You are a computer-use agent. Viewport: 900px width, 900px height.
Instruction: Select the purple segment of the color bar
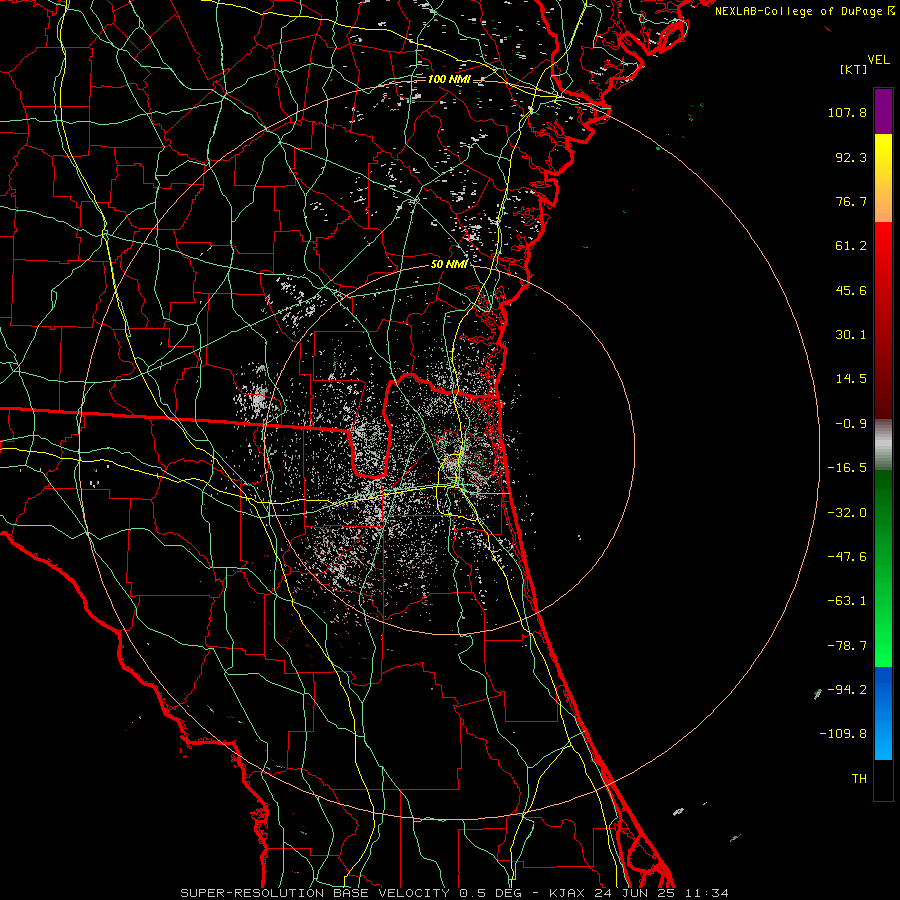pos(883,111)
